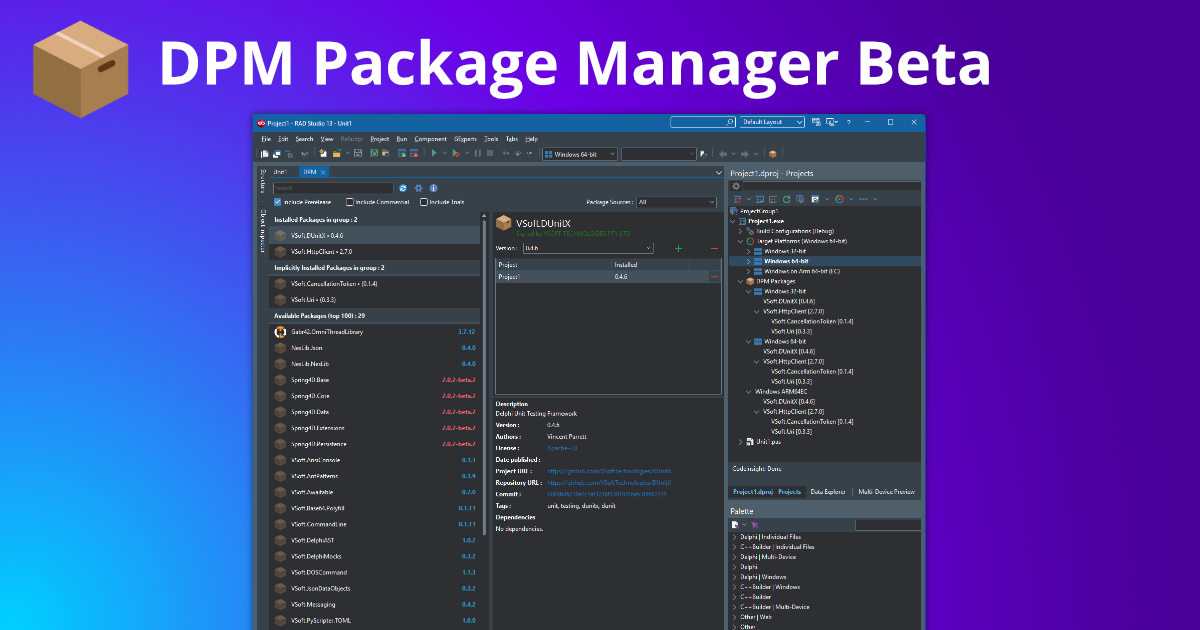Click red minus in Project1 row
The height and width of the screenshot is (630, 1200).
point(714,276)
